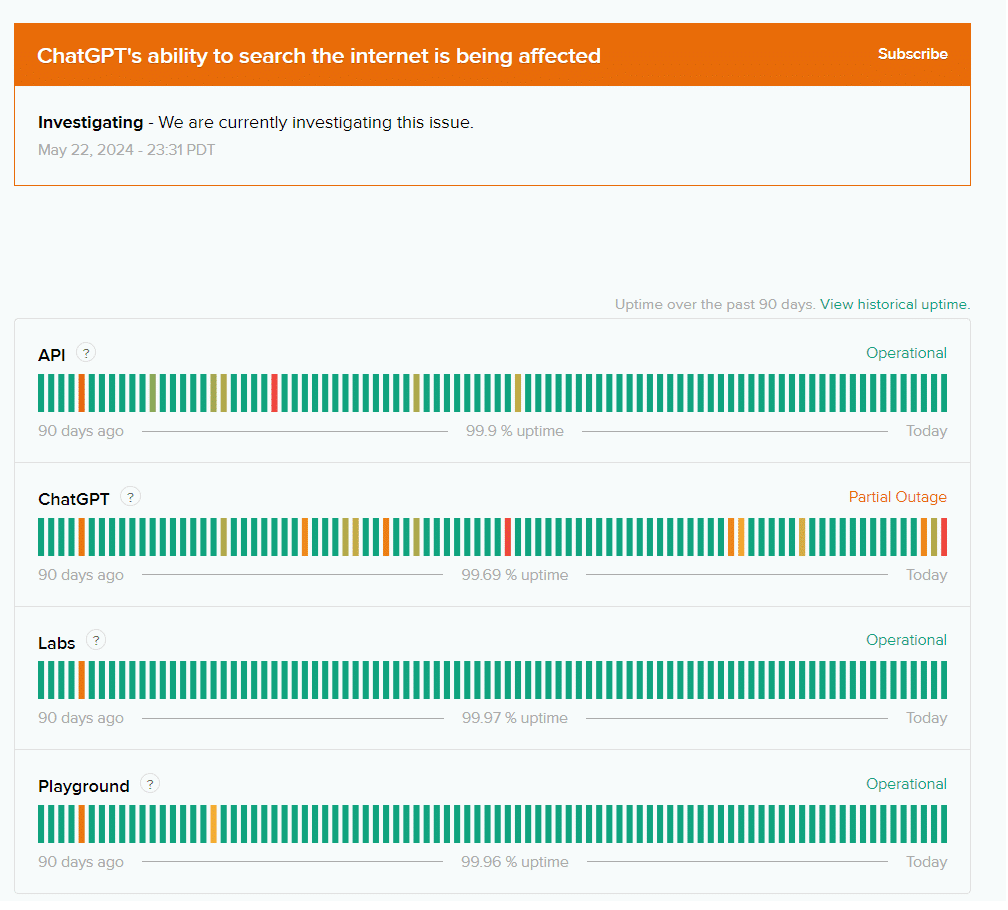The image size is (1008, 910).
Task: Click the Labs component name
Action: pyautogui.click(x=57, y=643)
